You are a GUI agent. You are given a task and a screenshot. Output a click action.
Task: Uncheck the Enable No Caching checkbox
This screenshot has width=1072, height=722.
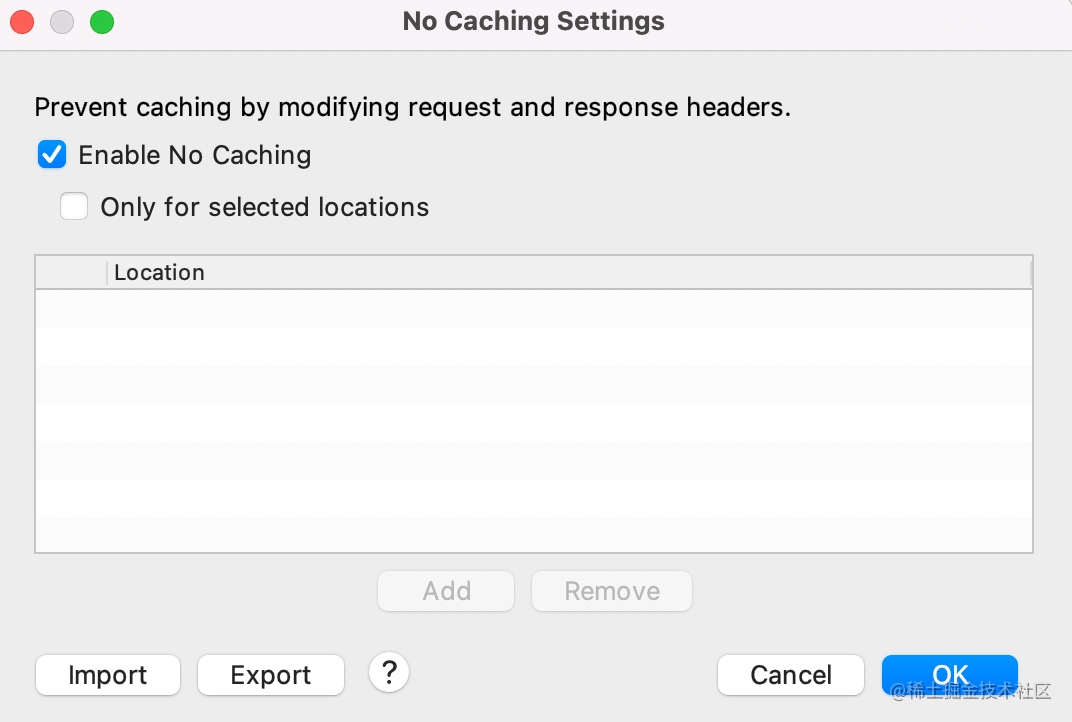click(x=52, y=155)
